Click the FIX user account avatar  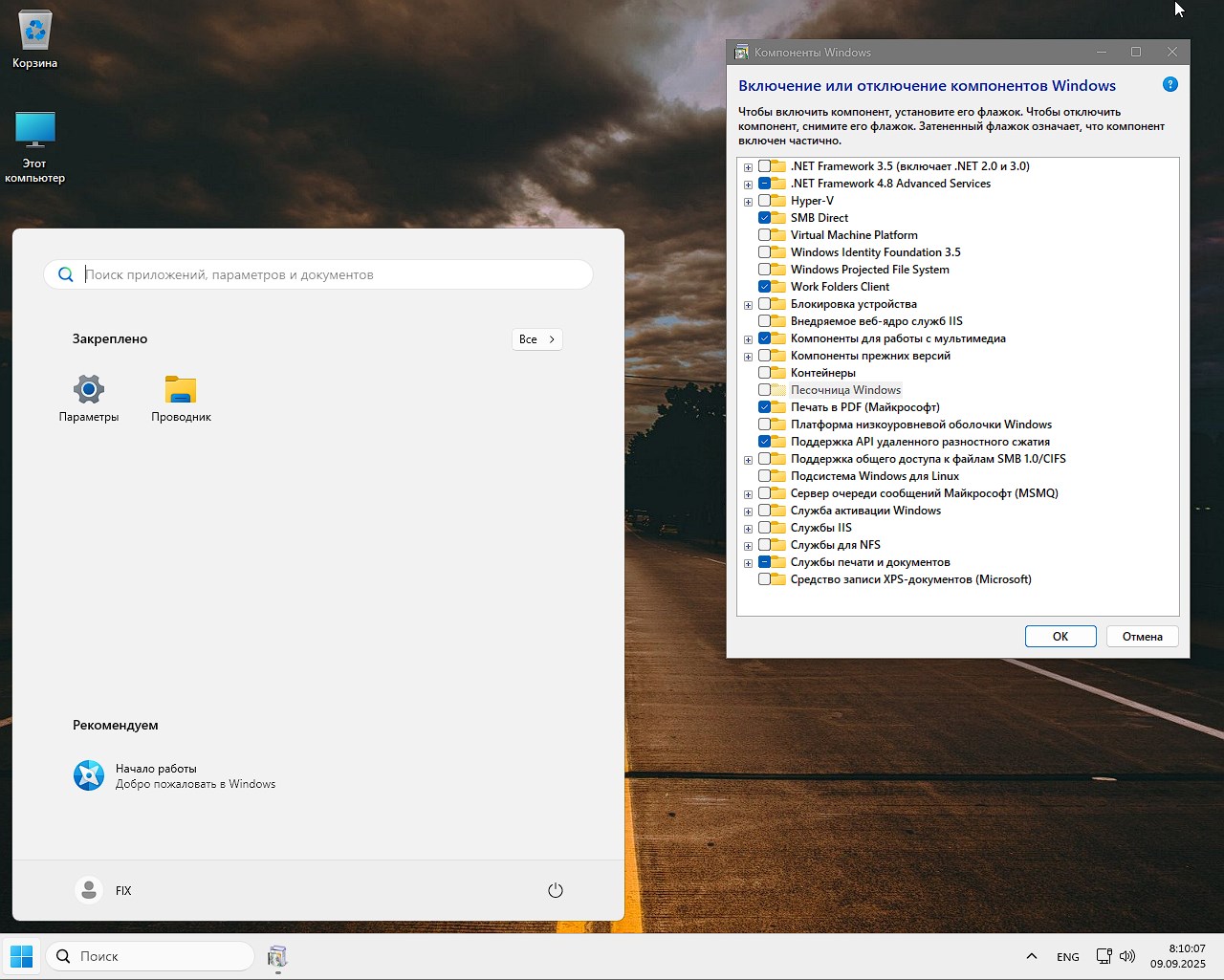[x=89, y=890]
